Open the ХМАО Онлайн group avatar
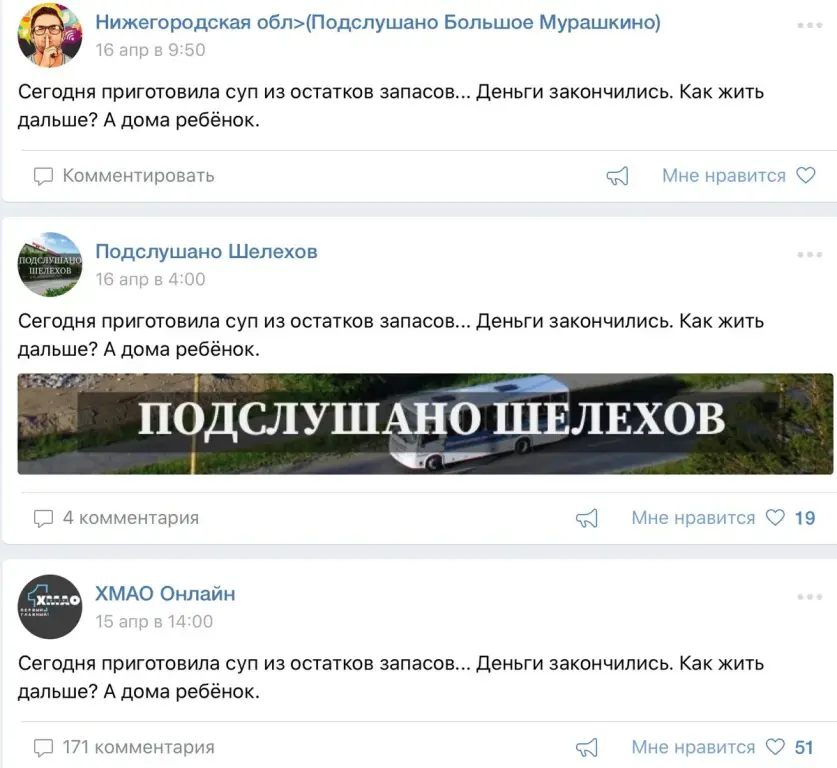This screenshot has width=837, height=768. point(50,607)
